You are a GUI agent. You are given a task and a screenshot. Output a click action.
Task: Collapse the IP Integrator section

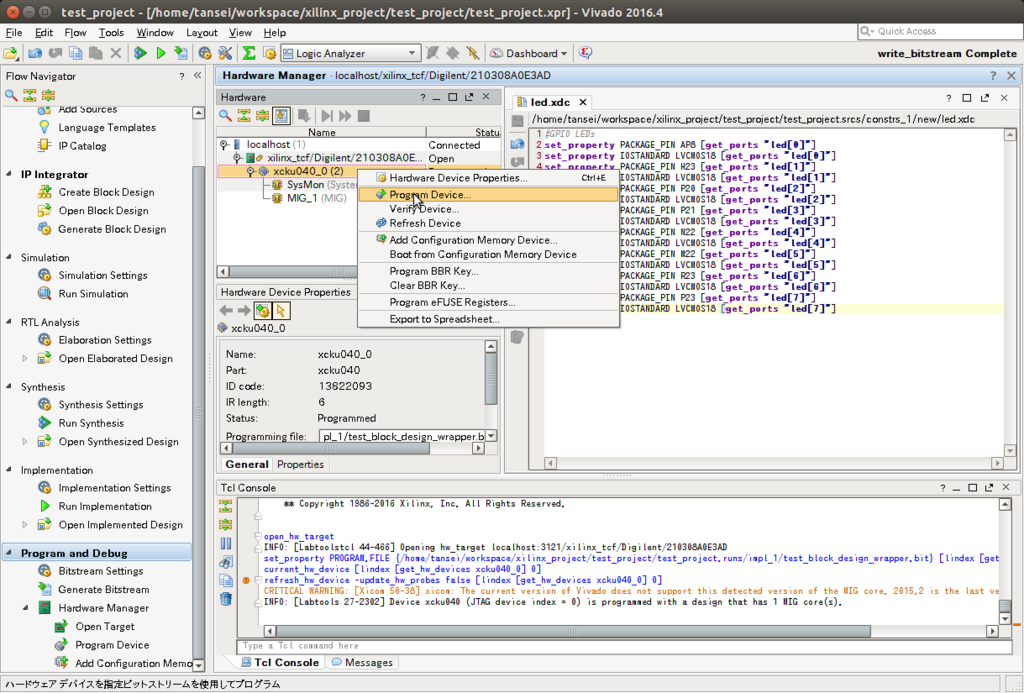pyautogui.click(x=9, y=174)
